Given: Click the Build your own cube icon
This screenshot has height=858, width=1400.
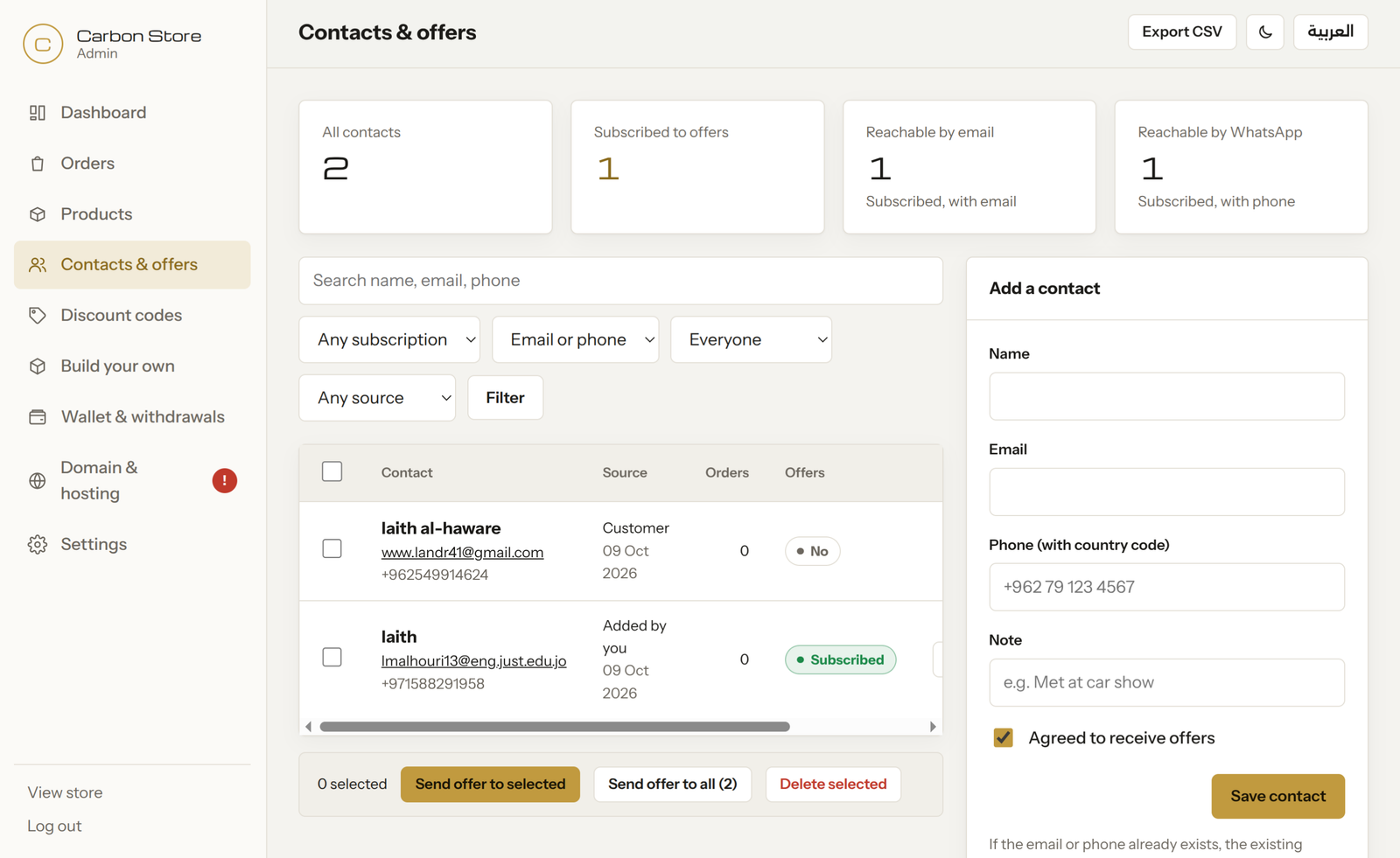Looking at the screenshot, I should [x=38, y=366].
